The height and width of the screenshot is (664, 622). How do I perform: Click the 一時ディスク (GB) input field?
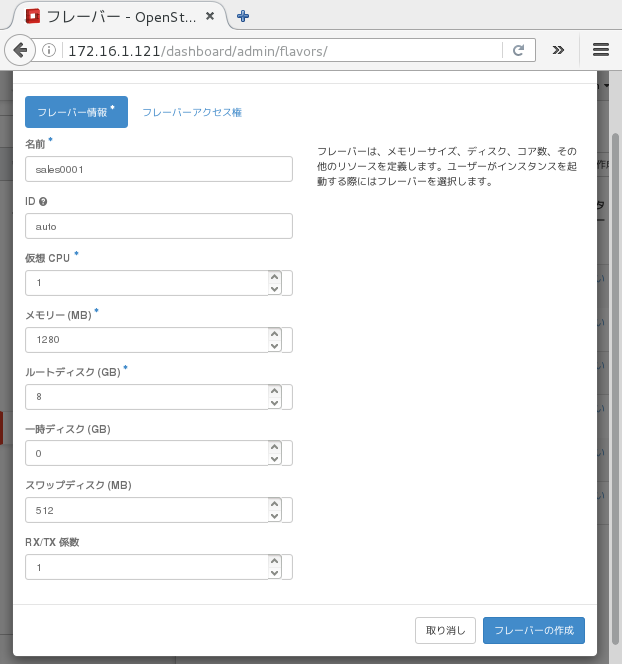[x=145, y=454]
